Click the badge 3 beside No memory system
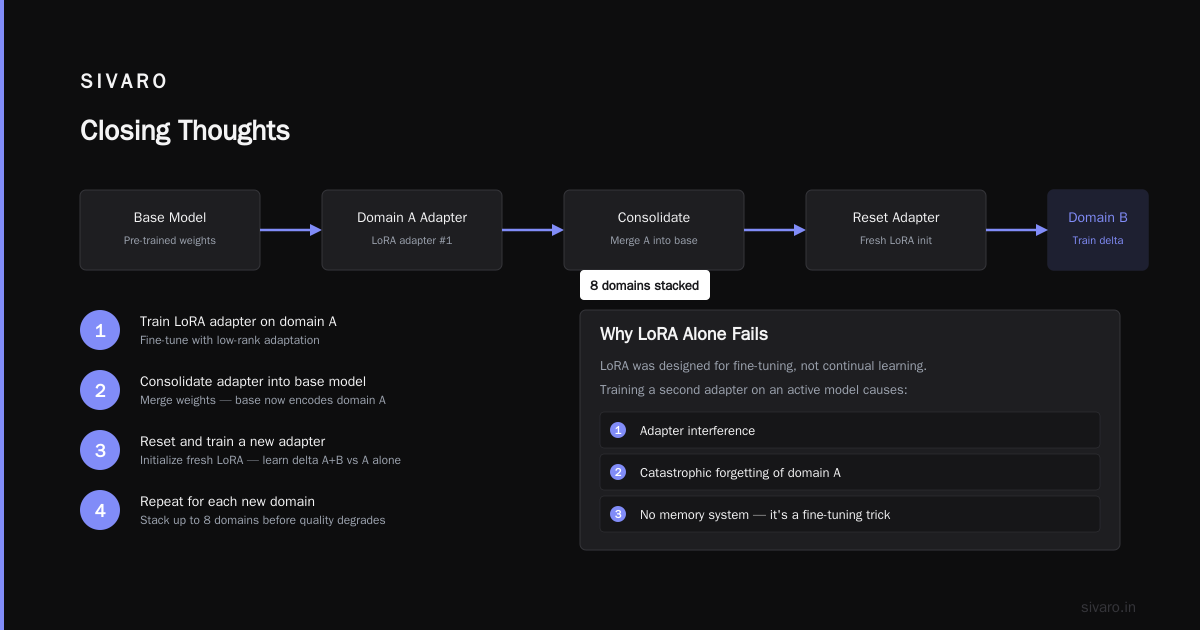Viewport: 1200px width, 630px height. (618, 514)
